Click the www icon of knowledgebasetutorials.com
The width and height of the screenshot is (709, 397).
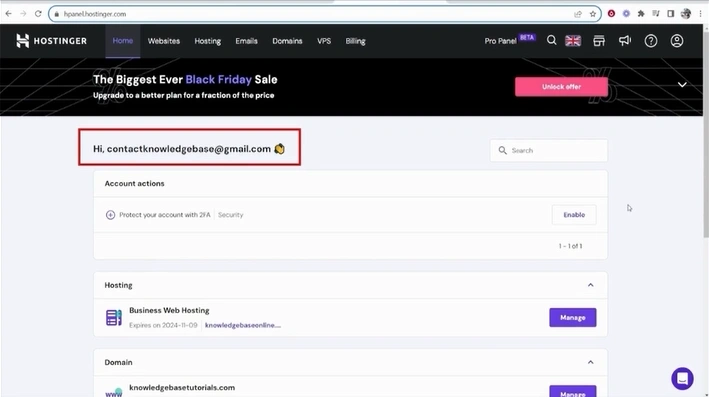113,392
